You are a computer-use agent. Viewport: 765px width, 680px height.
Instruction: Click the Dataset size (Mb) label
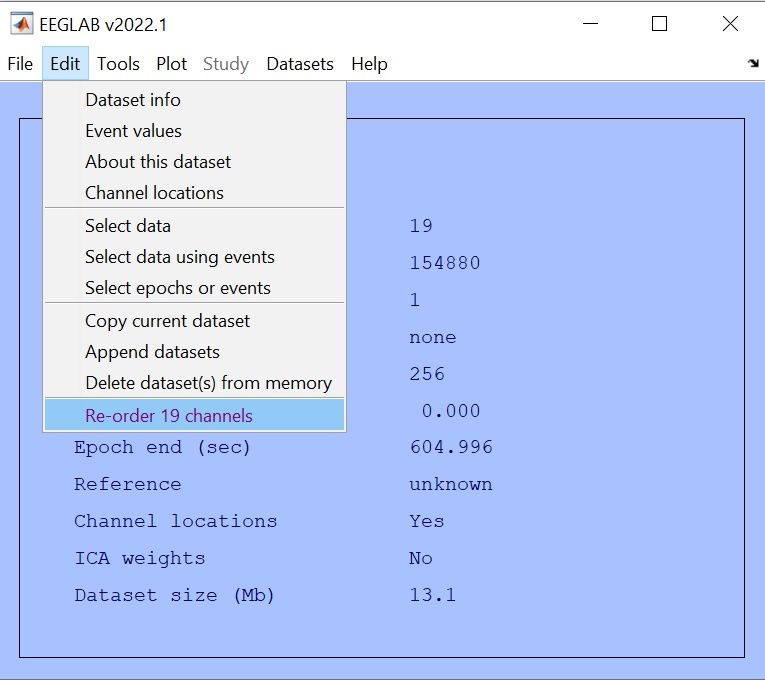point(174,596)
